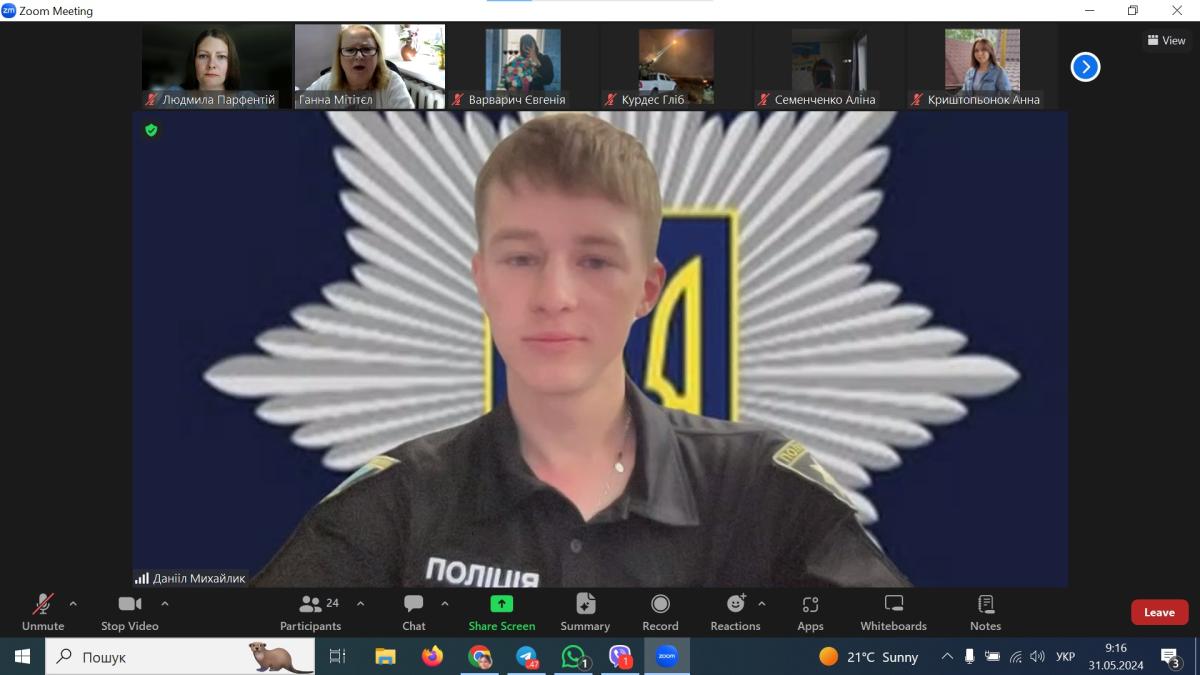Open the notification center icon

[1171, 657]
